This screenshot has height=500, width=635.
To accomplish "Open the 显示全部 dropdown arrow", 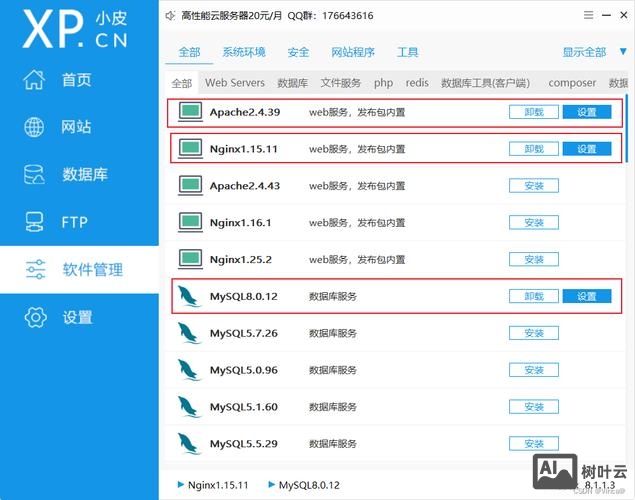I will (x=623, y=52).
